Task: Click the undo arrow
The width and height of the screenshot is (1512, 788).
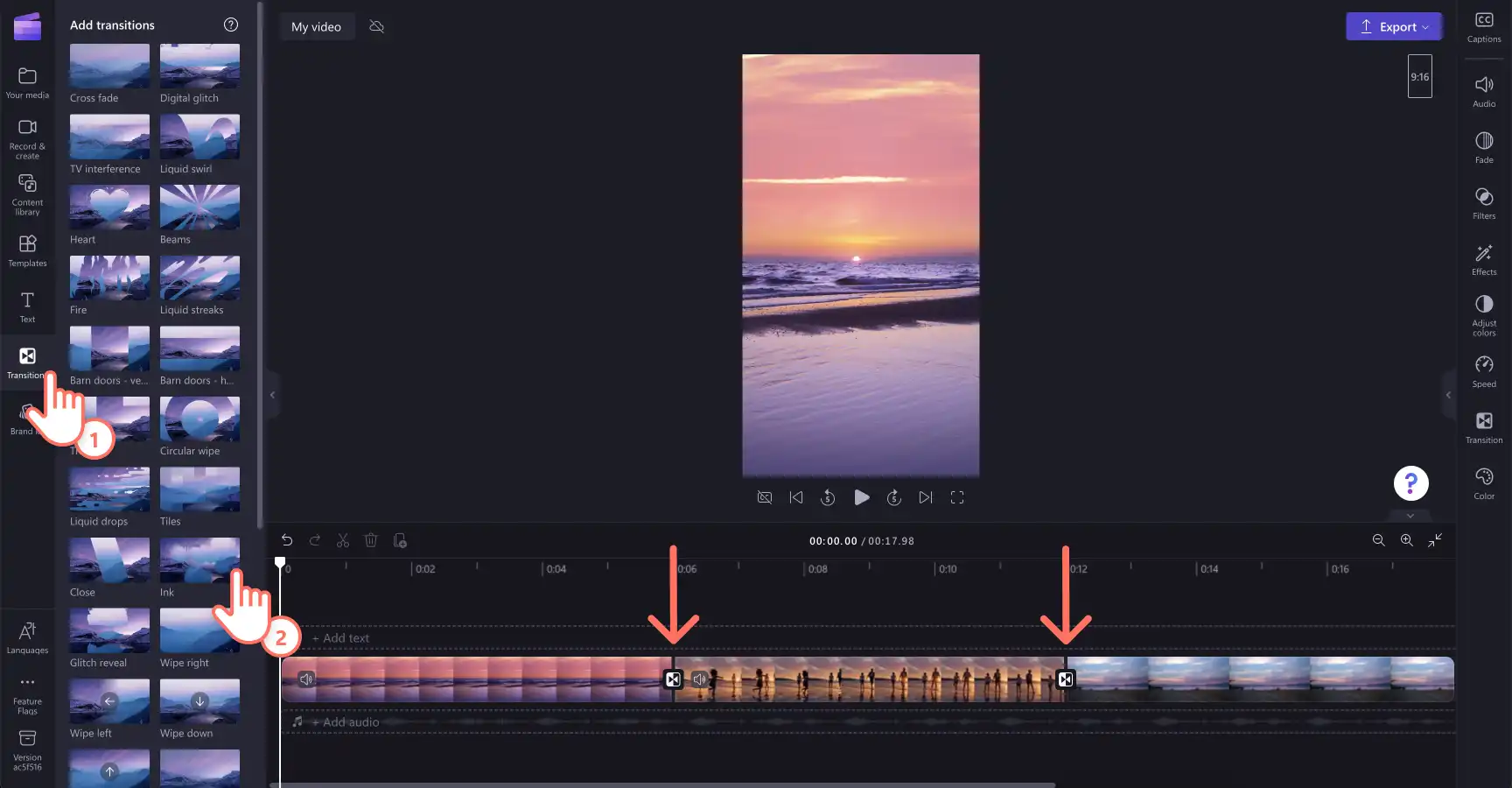Action: pos(287,541)
